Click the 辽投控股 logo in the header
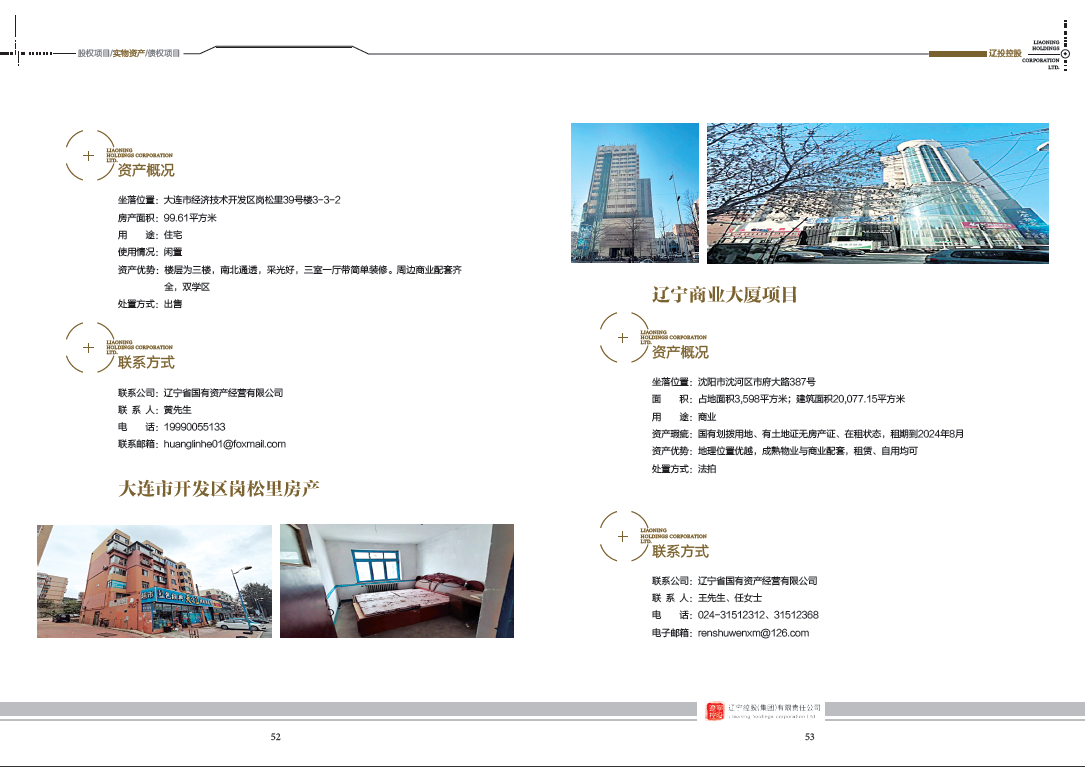Image resolution: width=1085 pixels, height=767 pixels. coord(1005,53)
